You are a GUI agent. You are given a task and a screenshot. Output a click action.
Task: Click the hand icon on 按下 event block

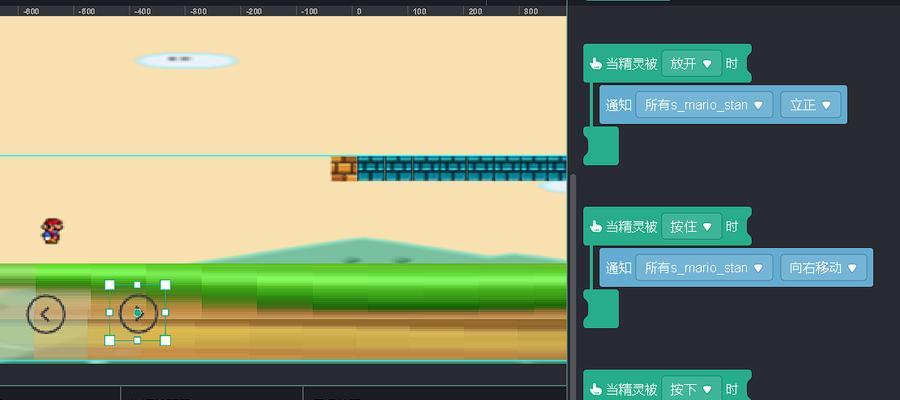point(596,389)
